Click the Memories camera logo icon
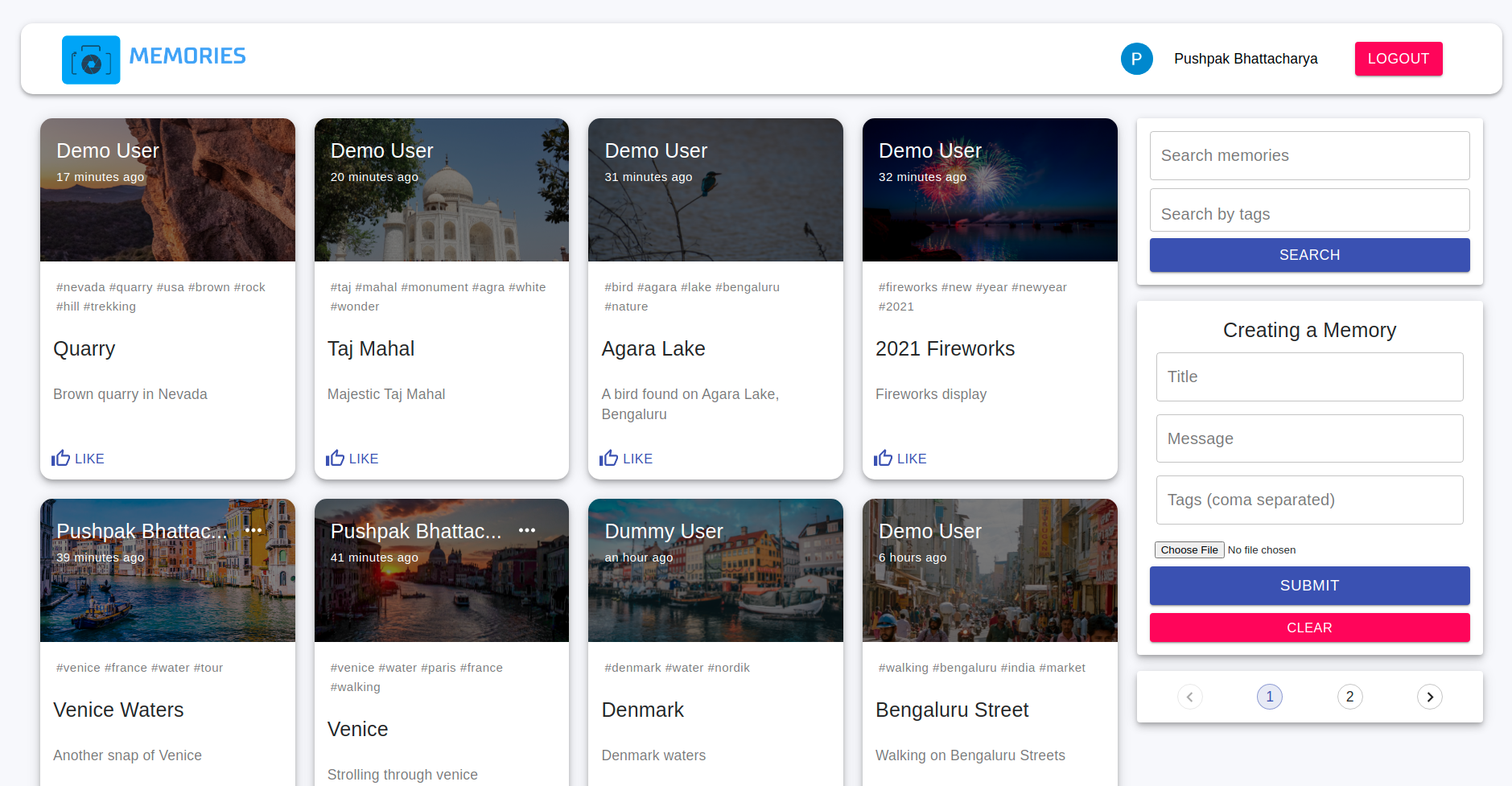 [x=91, y=60]
